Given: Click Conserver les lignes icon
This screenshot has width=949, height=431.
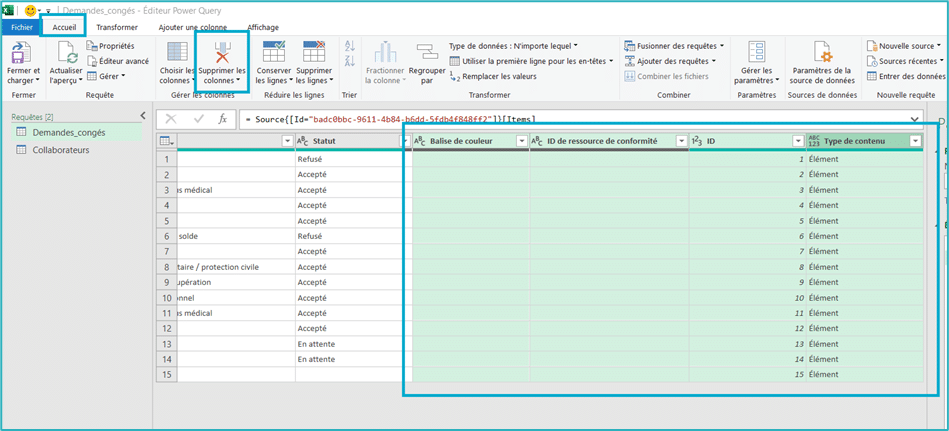Looking at the screenshot, I should [x=274, y=53].
